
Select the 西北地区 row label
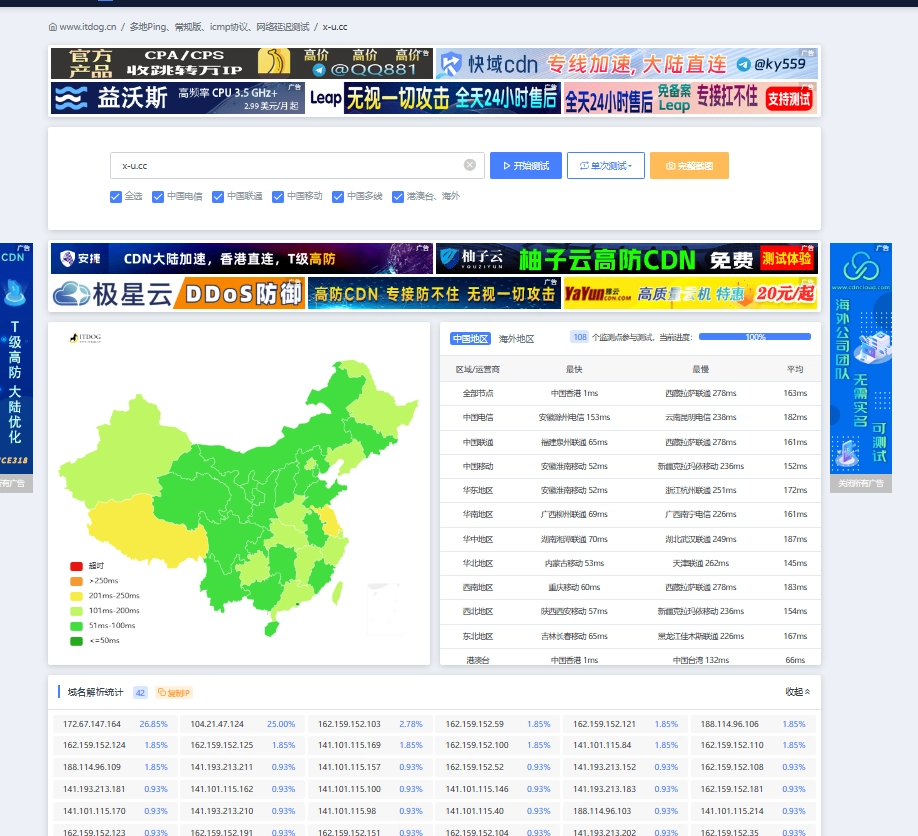click(x=478, y=611)
